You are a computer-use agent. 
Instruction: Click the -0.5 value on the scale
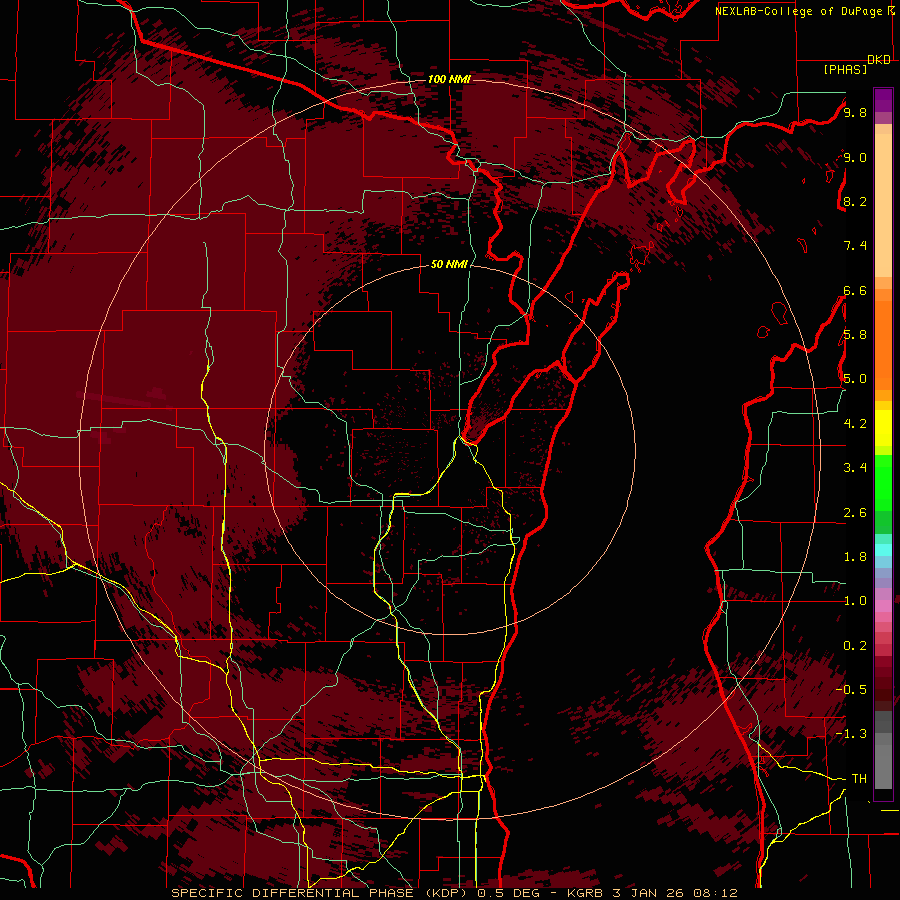(851, 690)
